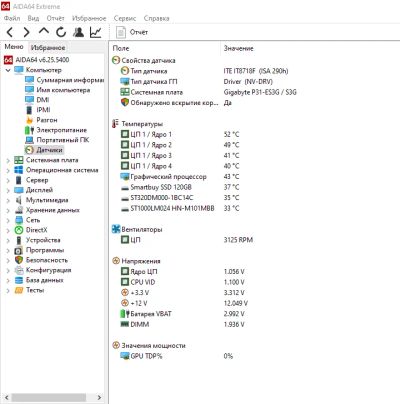Click the Электропитание power icon
Image resolution: width=400 pixels, height=404 pixels.
pyautogui.click(x=29, y=130)
